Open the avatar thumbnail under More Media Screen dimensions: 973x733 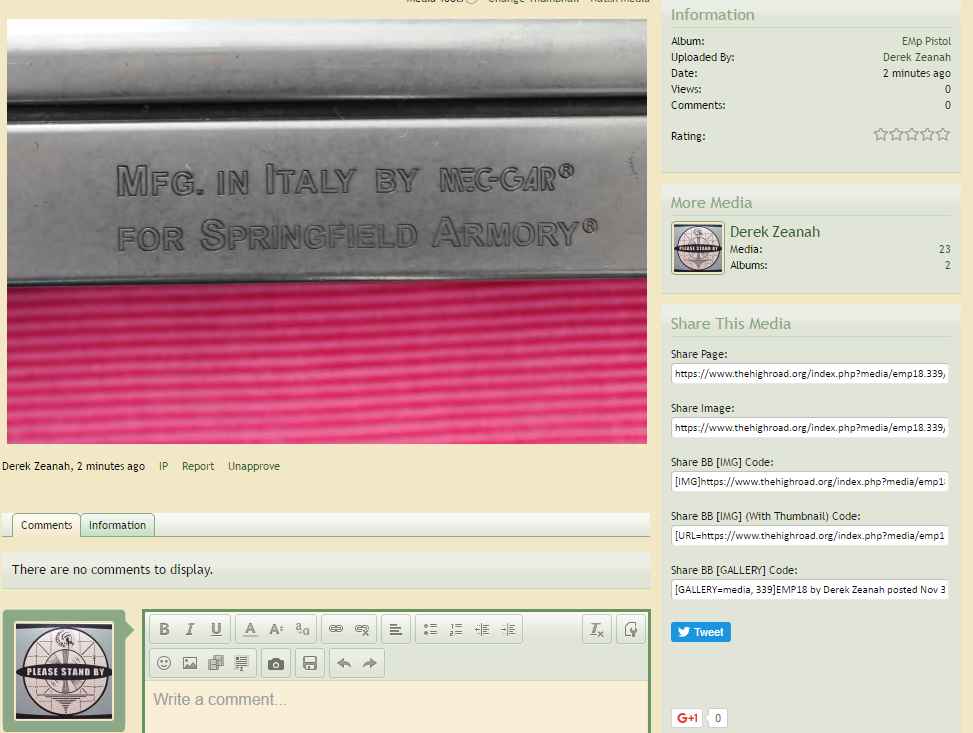[x=697, y=248]
